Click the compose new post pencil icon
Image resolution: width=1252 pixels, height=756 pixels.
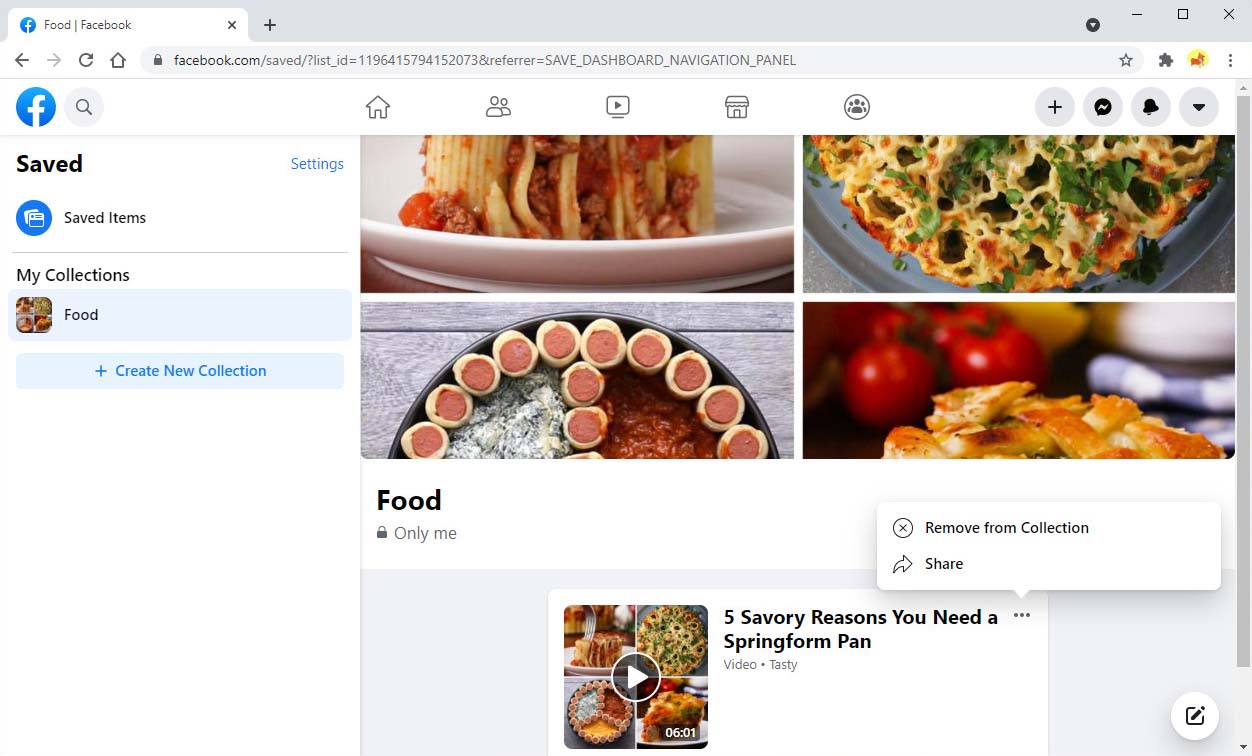[x=1195, y=715]
